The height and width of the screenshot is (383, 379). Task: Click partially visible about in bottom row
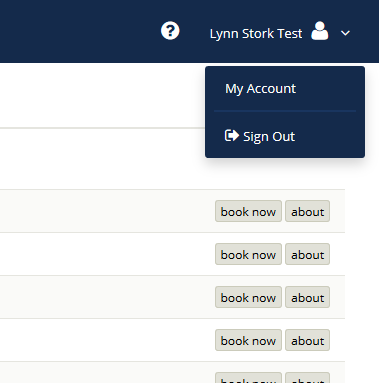tap(308, 378)
